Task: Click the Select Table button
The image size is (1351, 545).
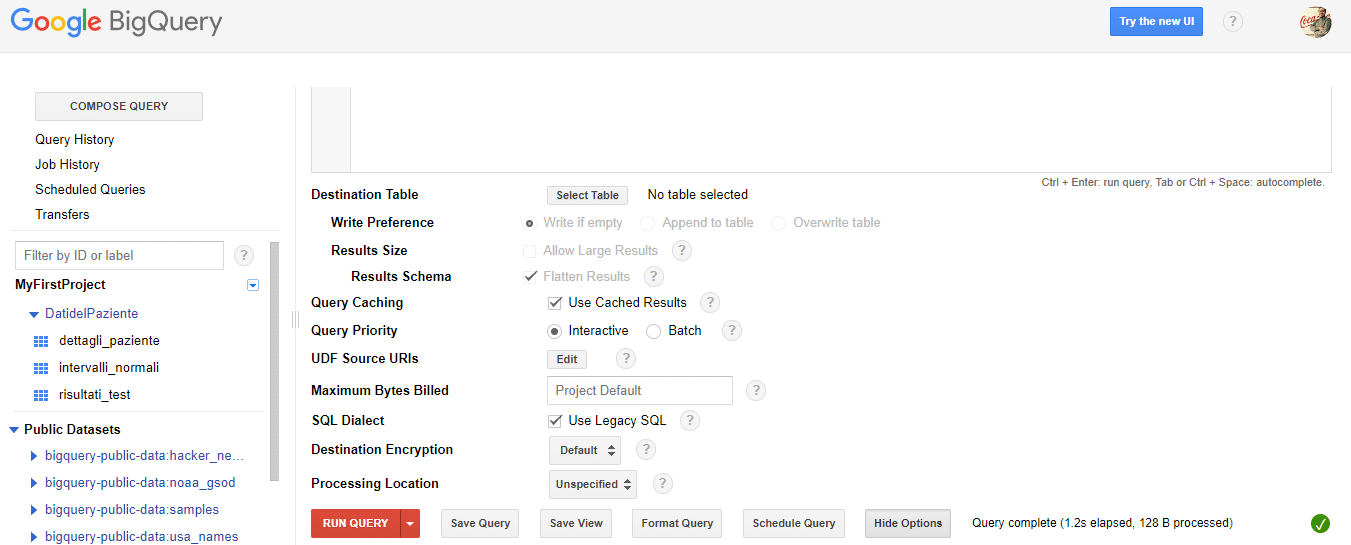Action: pos(587,195)
